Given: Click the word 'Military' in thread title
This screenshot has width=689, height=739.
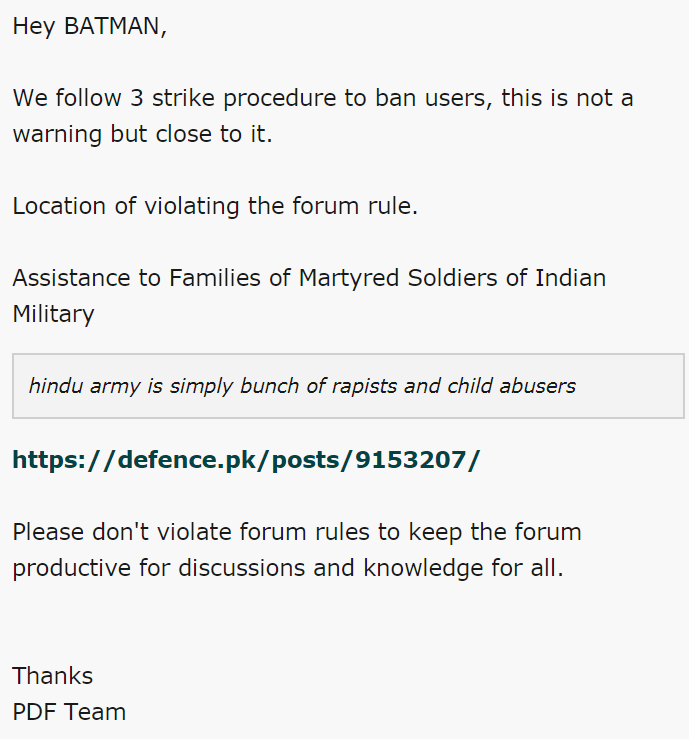Looking at the screenshot, I should click(x=53, y=314).
